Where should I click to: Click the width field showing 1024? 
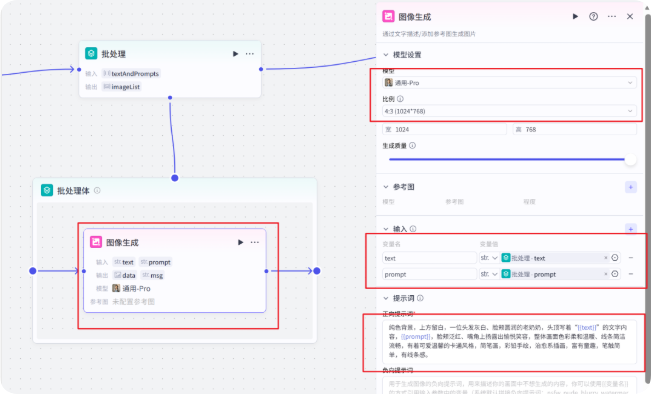444,130
